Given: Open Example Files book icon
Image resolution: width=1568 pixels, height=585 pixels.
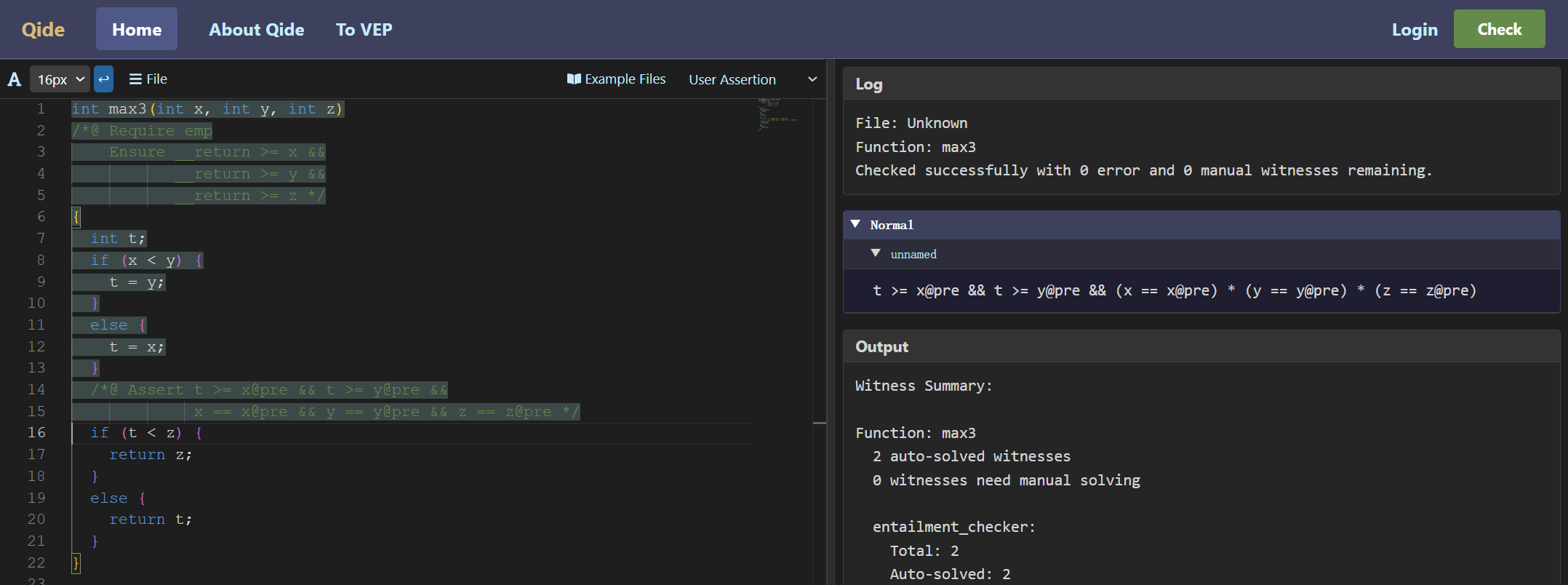Looking at the screenshot, I should tap(574, 79).
